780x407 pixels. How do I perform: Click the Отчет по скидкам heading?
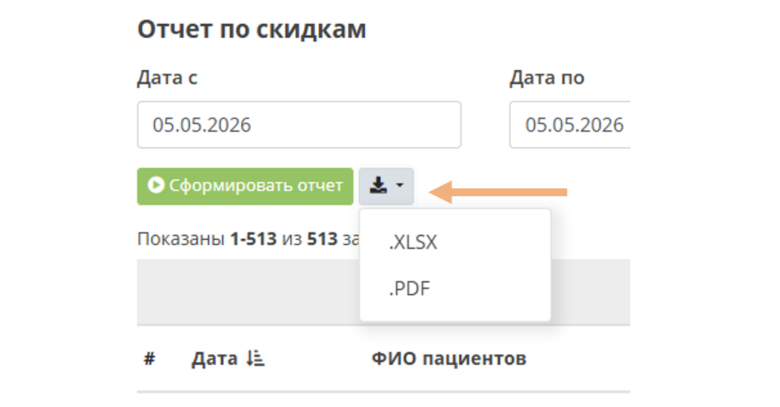coord(252,29)
